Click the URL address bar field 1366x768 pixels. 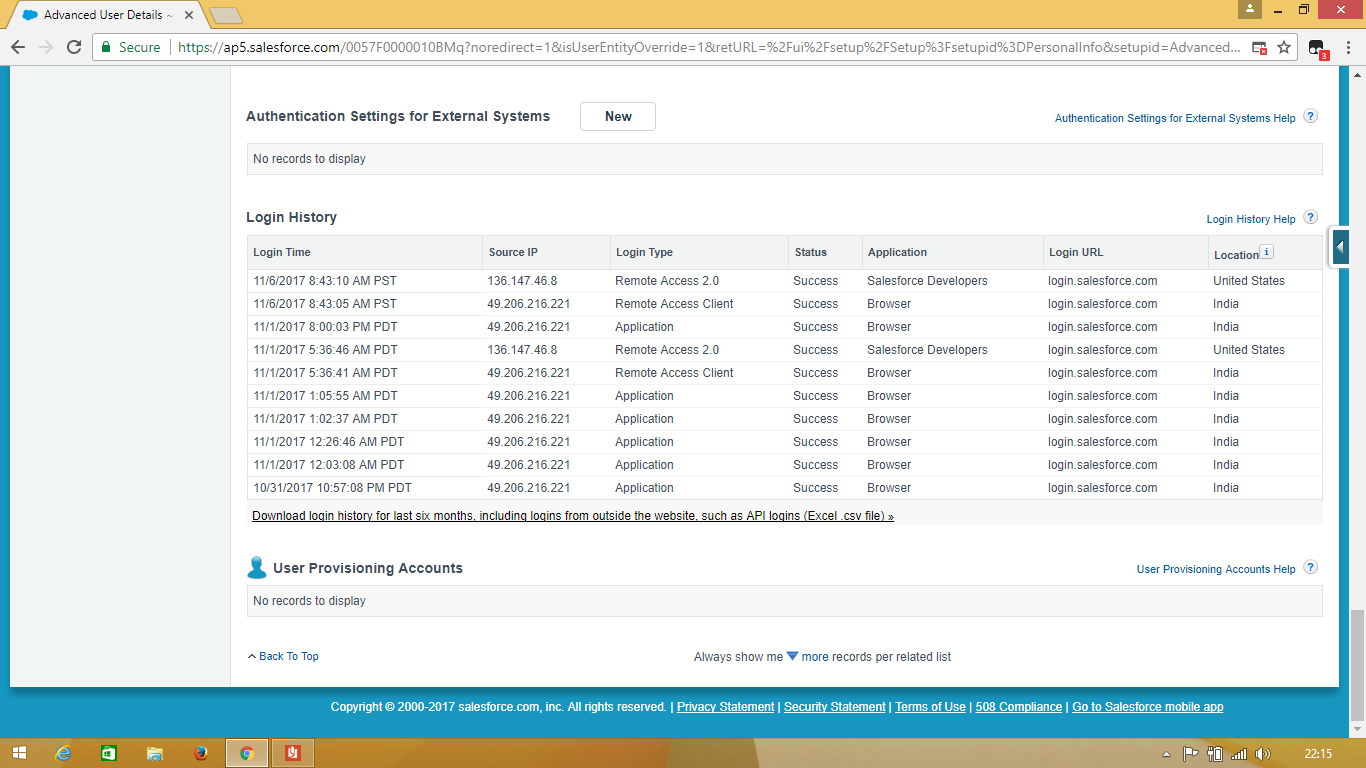pyautogui.click(x=700, y=47)
